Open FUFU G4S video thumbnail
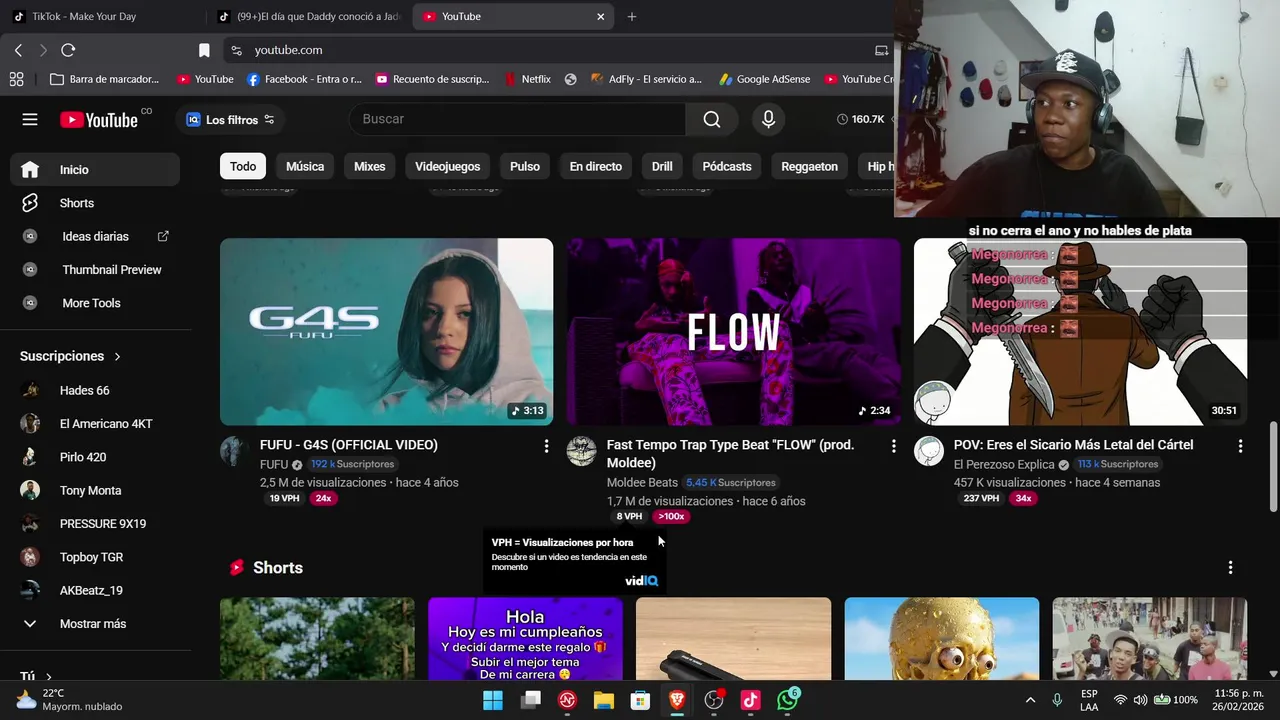This screenshot has height=720, width=1280. click(386, 332)
